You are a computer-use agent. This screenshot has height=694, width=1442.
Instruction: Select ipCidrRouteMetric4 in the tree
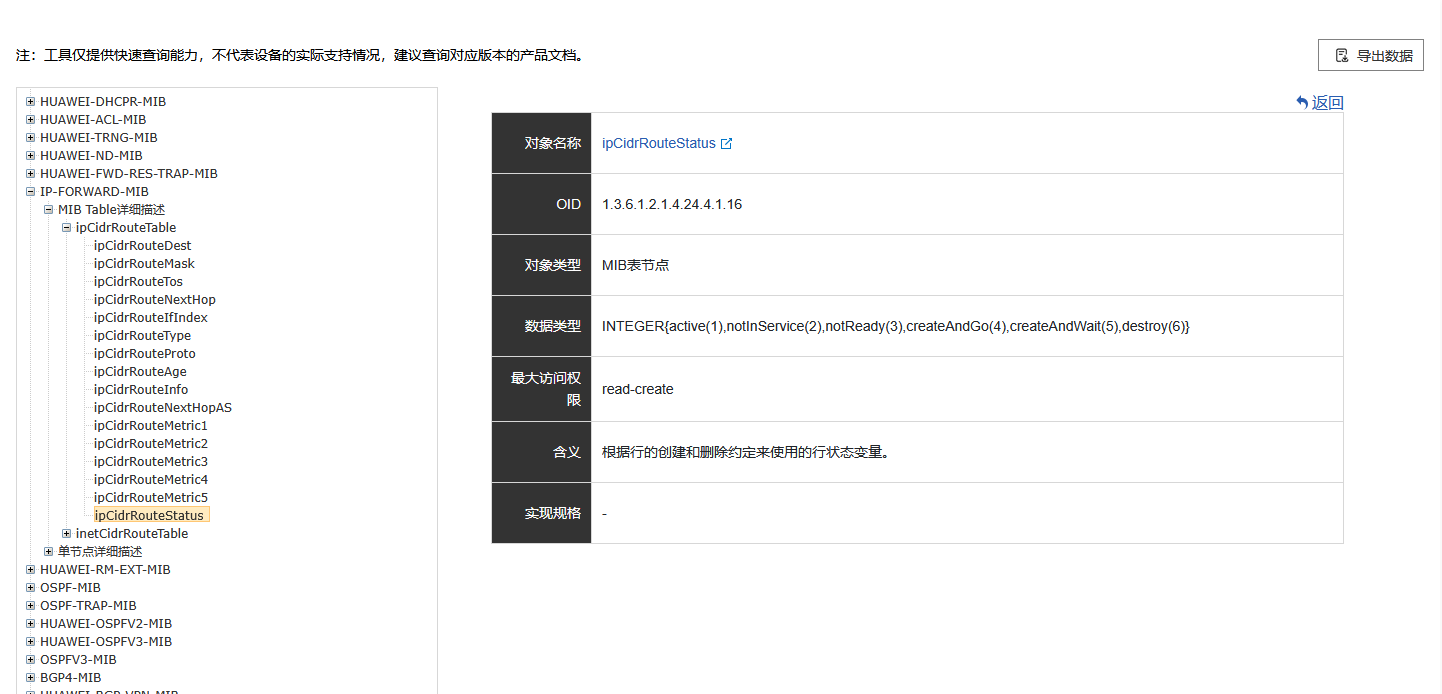point(151,480)
